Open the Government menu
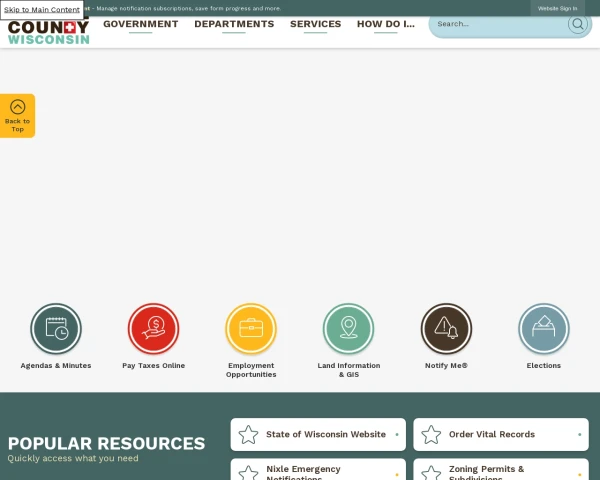 (140, 24)
